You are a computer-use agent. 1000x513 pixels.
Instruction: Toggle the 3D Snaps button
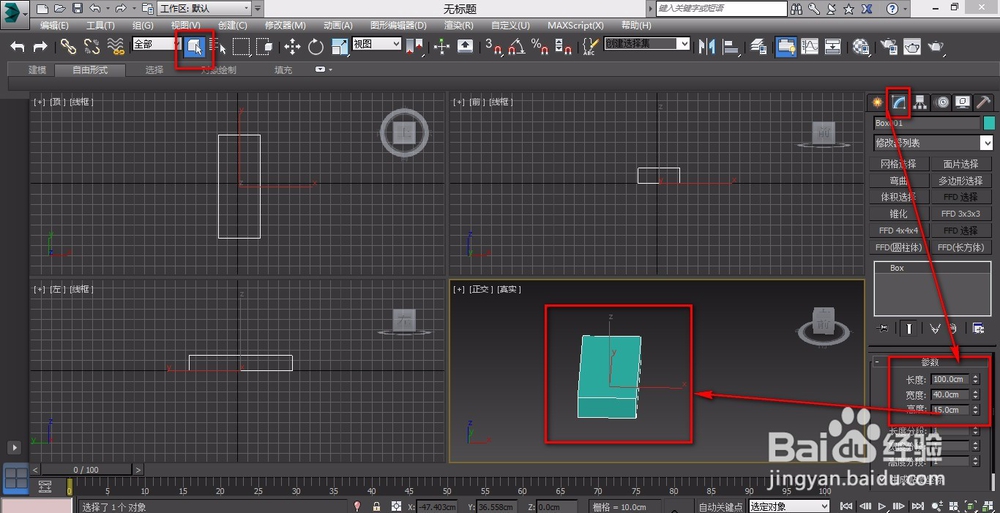click(493, 47)
